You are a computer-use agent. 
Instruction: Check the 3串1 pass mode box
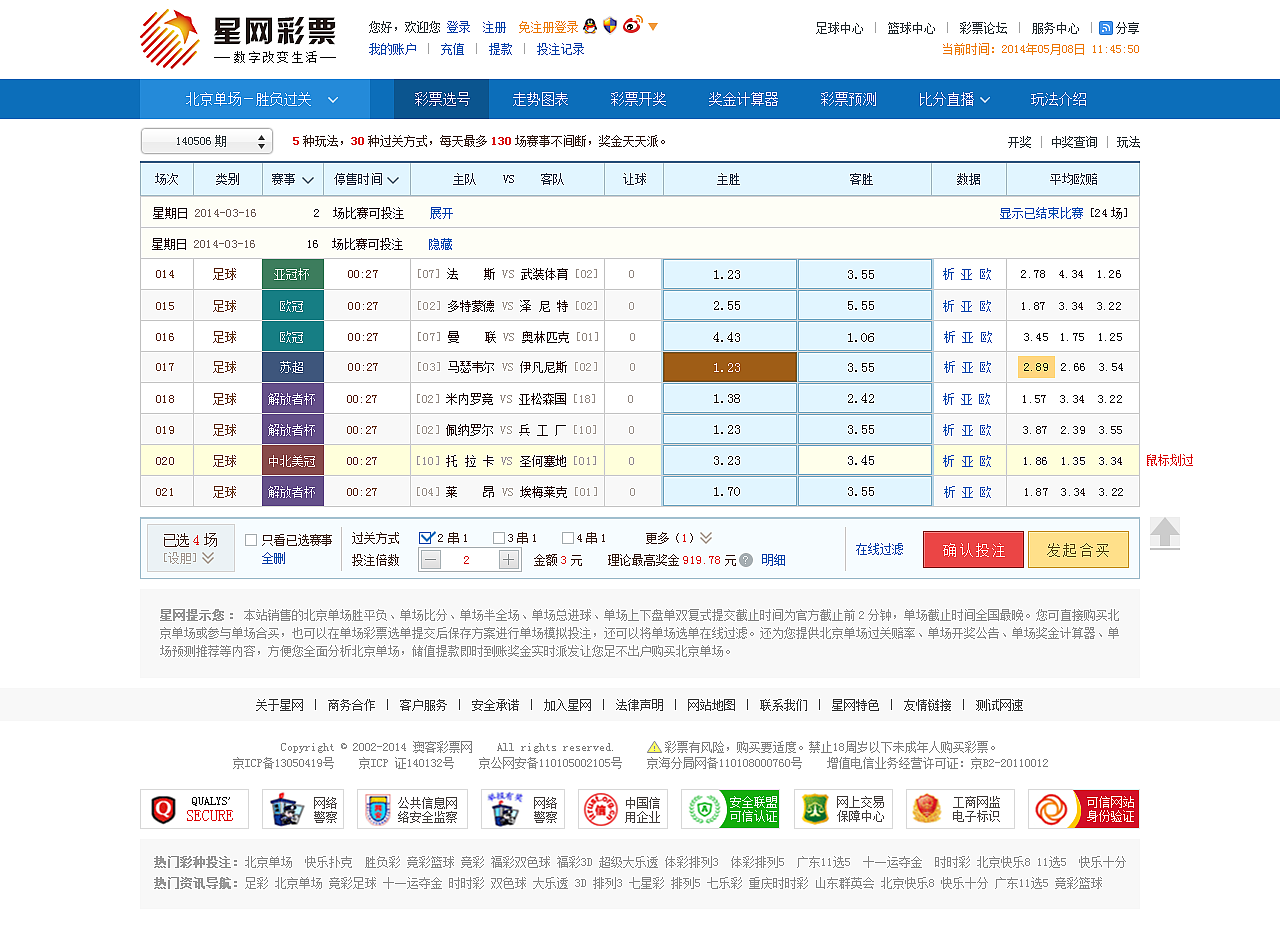point(497,537)
